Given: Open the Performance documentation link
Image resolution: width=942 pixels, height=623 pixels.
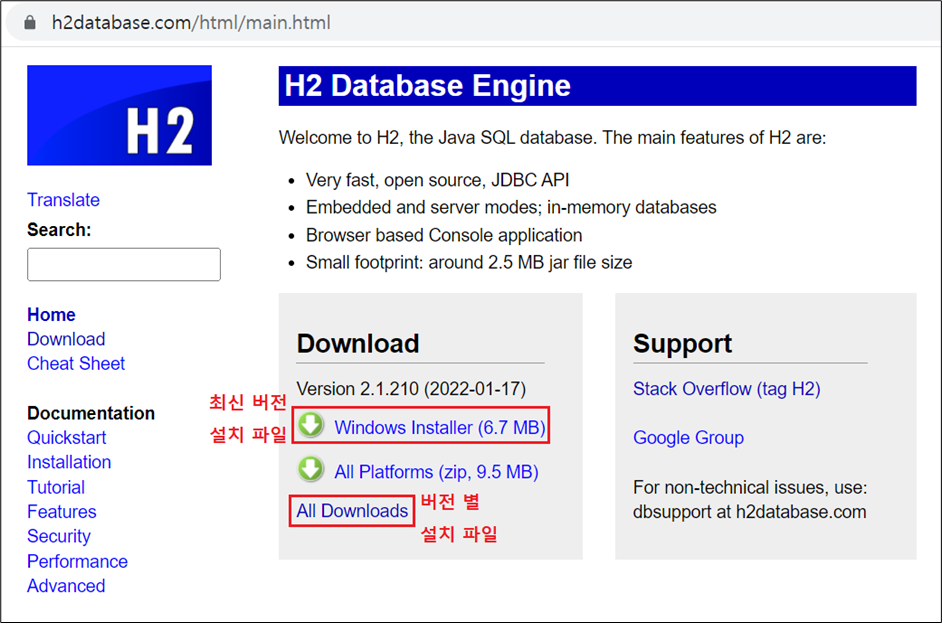Looking at the screenshot, I should click(x=77, y=562).
